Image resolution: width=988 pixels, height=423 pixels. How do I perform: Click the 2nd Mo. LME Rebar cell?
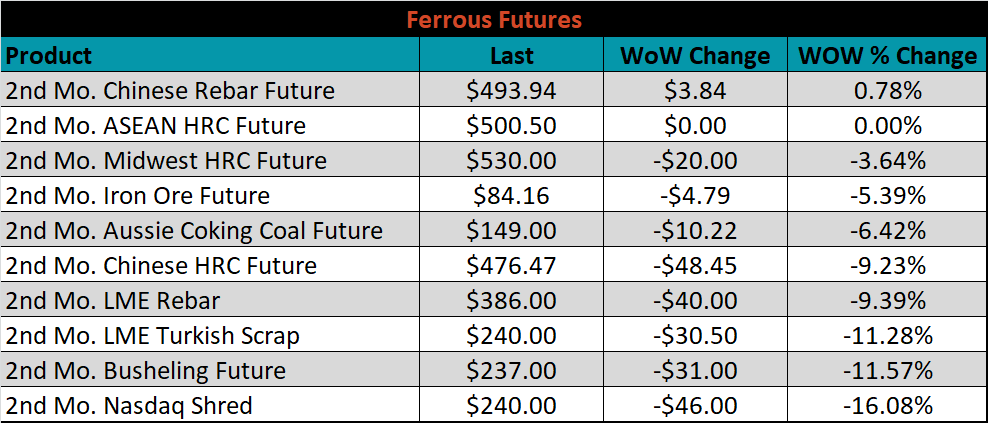[x=210, y=299]
